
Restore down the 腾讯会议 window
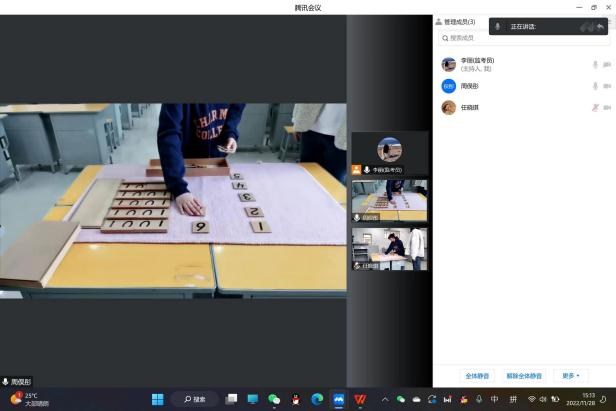click(x=594, y=7)
